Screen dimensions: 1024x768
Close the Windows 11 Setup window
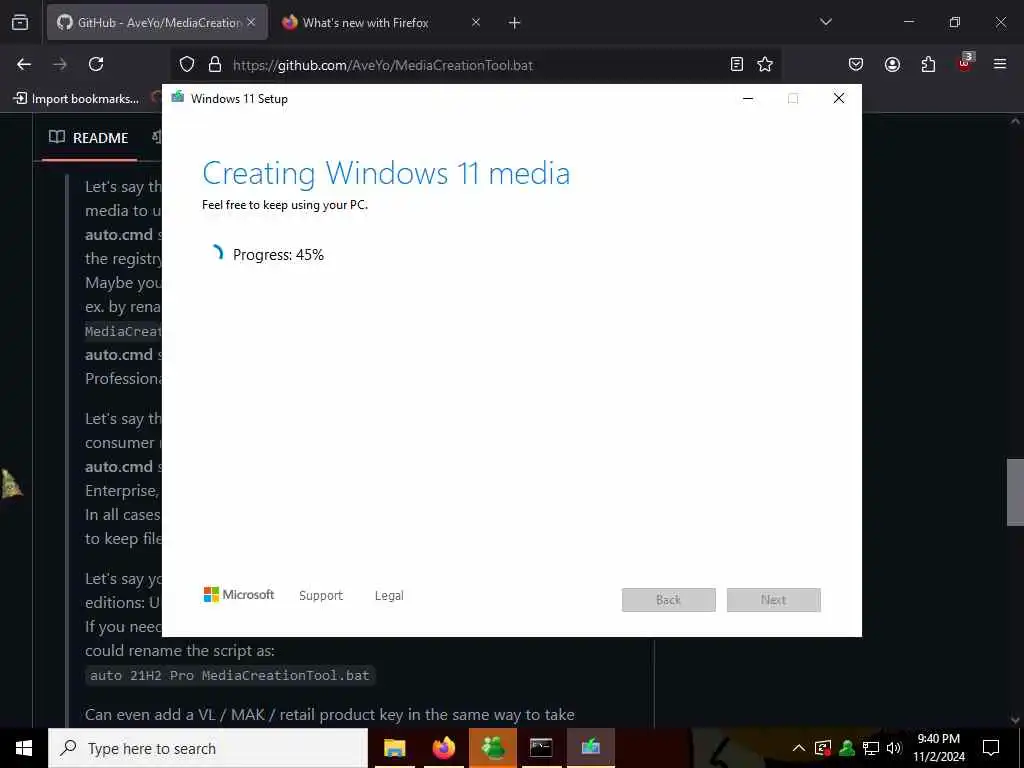tap(839, 99)
